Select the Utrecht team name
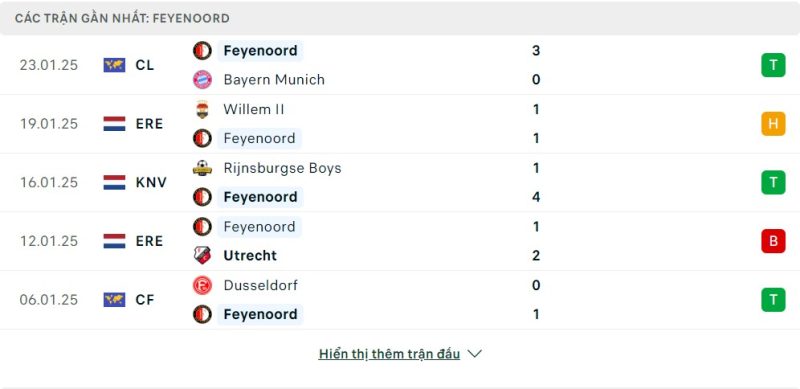 pyautogui.click(x=250, y=255)
